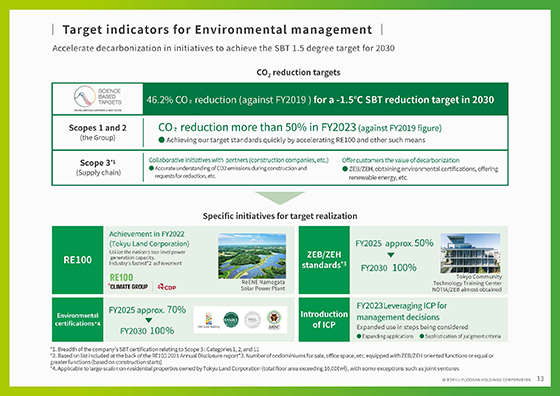Click the RE100 logo under Achievement in FY2022
The image size is (560, 396).
pos(121,277)
